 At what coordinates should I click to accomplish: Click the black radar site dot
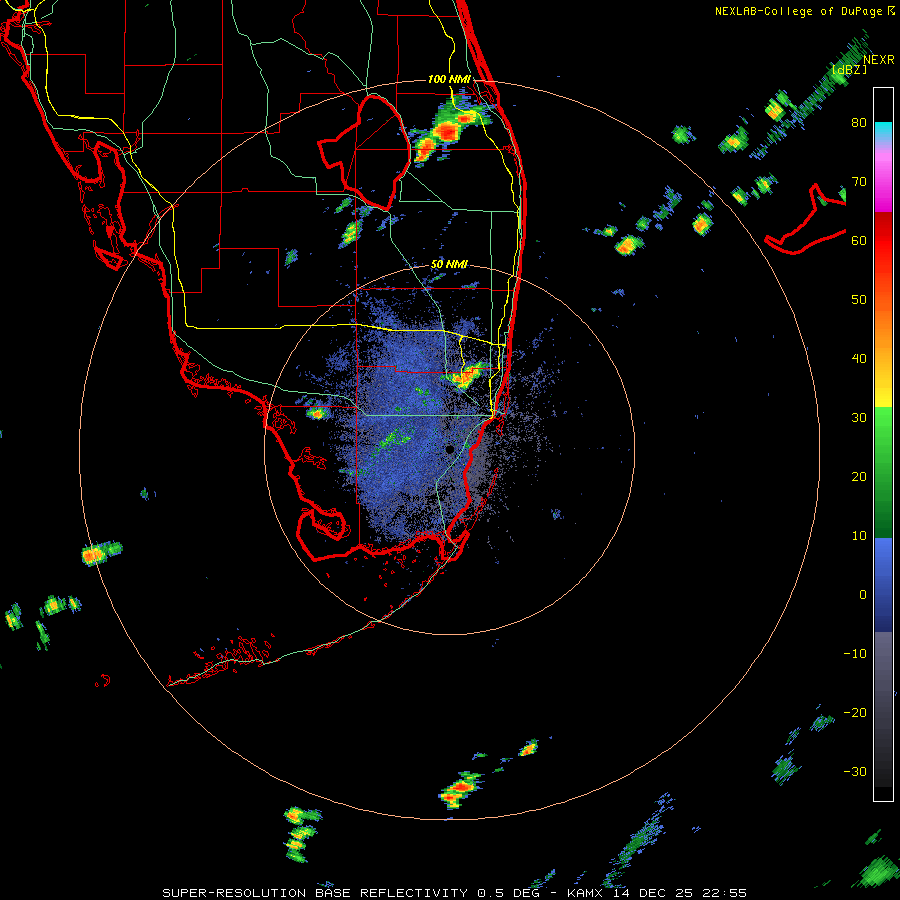450,449
